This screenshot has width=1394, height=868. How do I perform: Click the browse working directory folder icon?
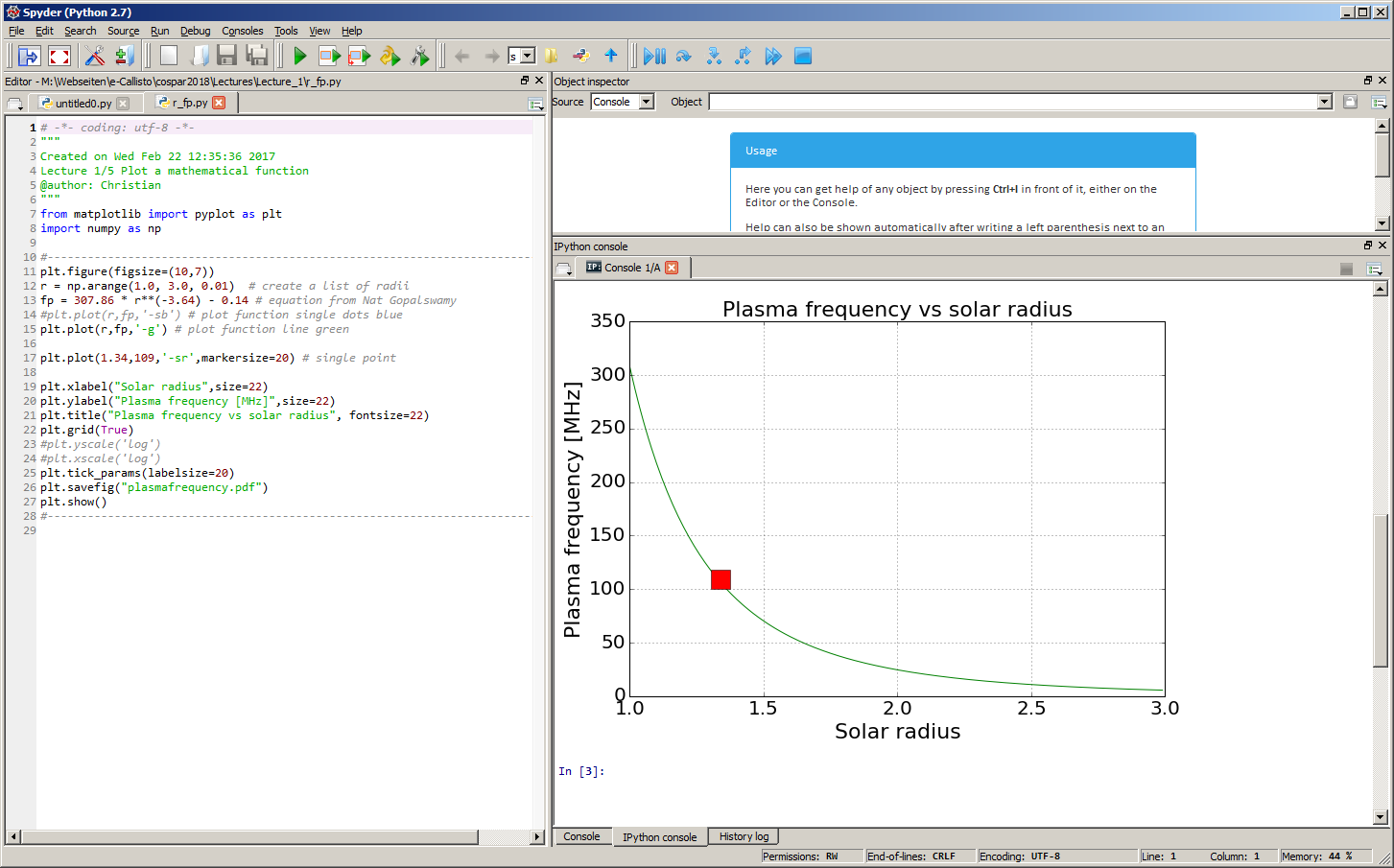pyautogui.click(x=552, y=57)
